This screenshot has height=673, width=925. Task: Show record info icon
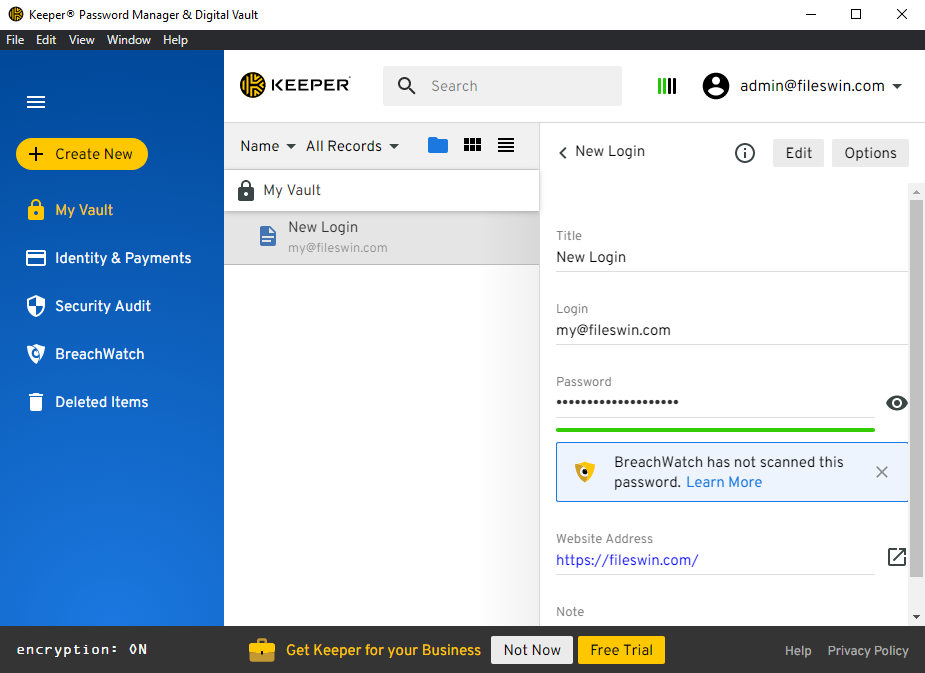[744, 153]
